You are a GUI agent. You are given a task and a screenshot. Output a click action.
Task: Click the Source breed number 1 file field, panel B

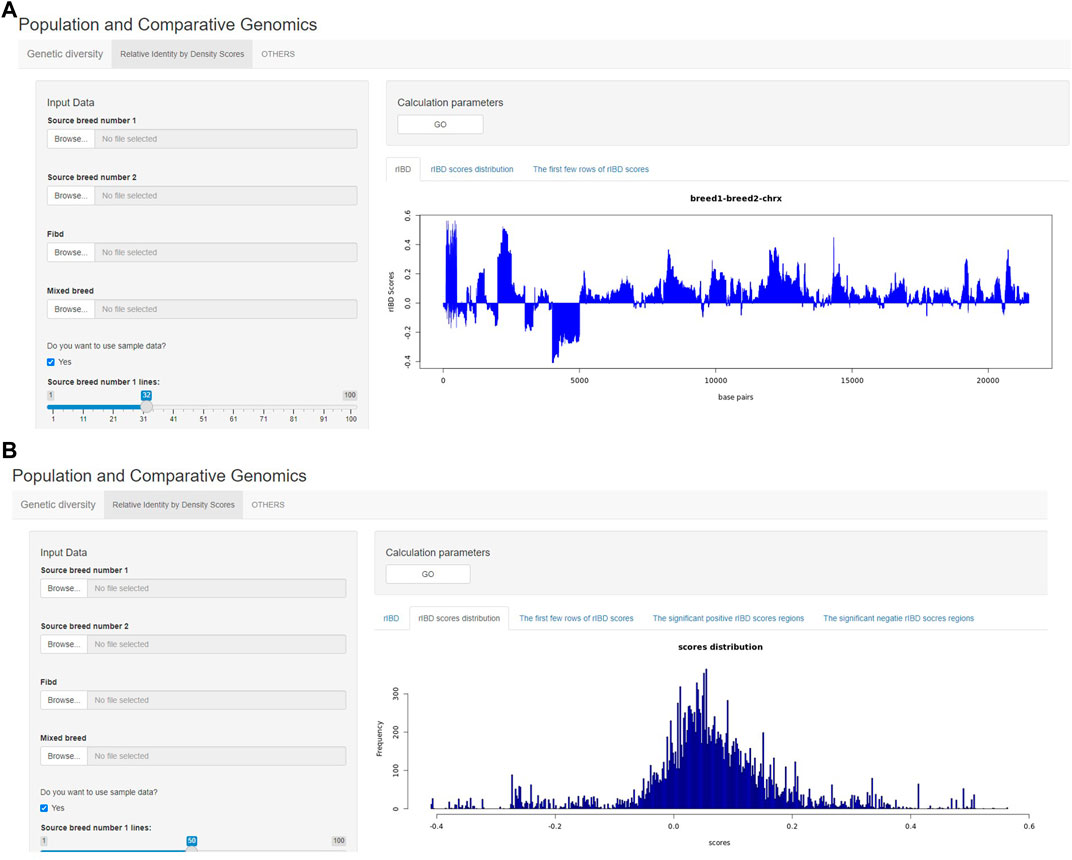[x=217, y=588]
